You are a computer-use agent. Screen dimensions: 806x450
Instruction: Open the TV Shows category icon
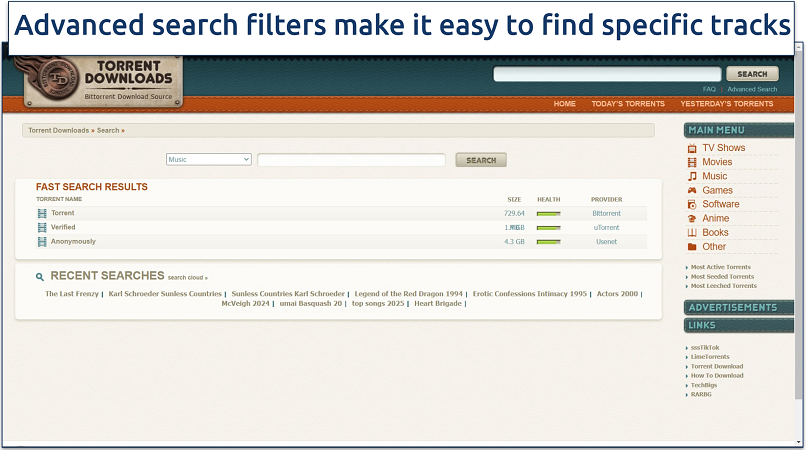[x=692, y=148]
